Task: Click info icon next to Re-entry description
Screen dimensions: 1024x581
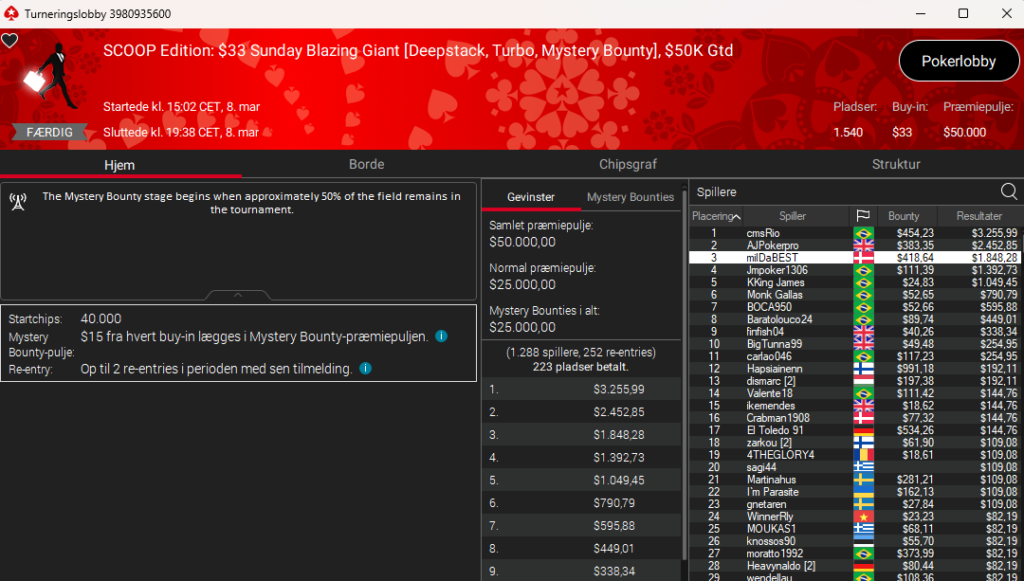Action: (x=365, y=369)
